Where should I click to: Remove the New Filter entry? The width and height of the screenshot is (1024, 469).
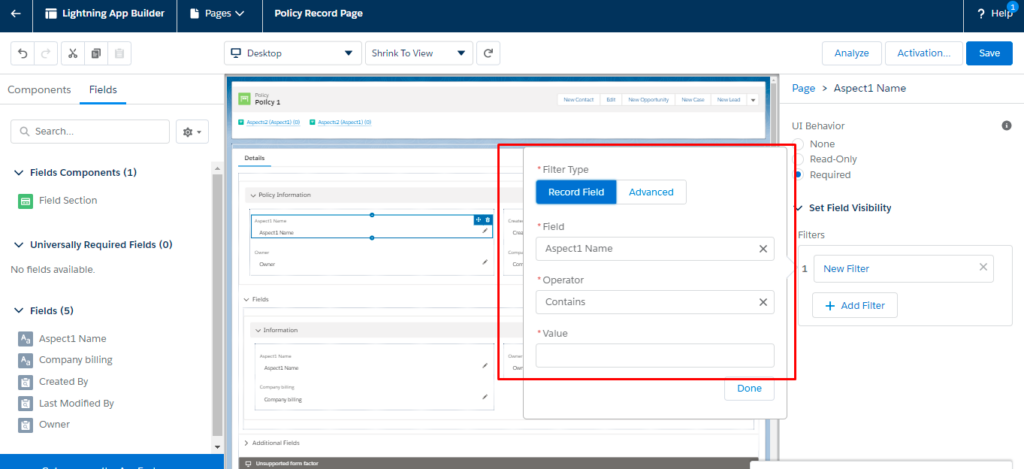983,267
